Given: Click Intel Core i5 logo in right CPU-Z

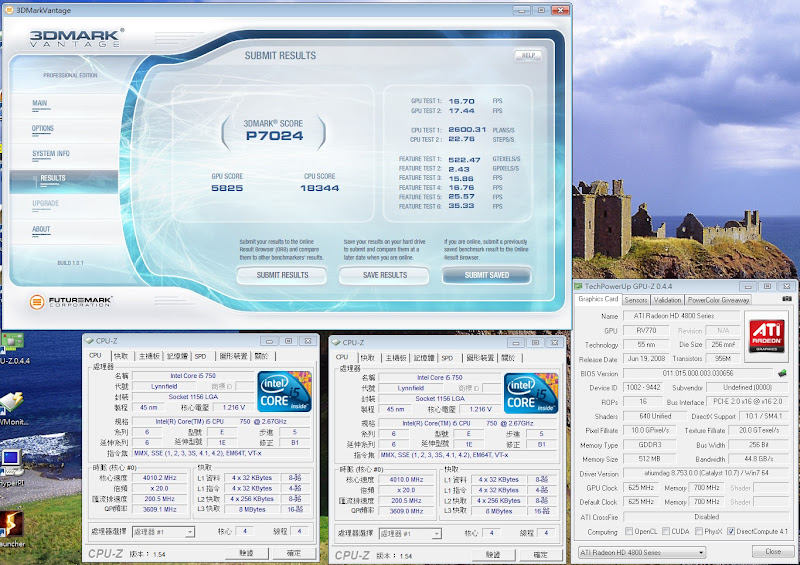Looking at the screenshot, I should [528, 393].
